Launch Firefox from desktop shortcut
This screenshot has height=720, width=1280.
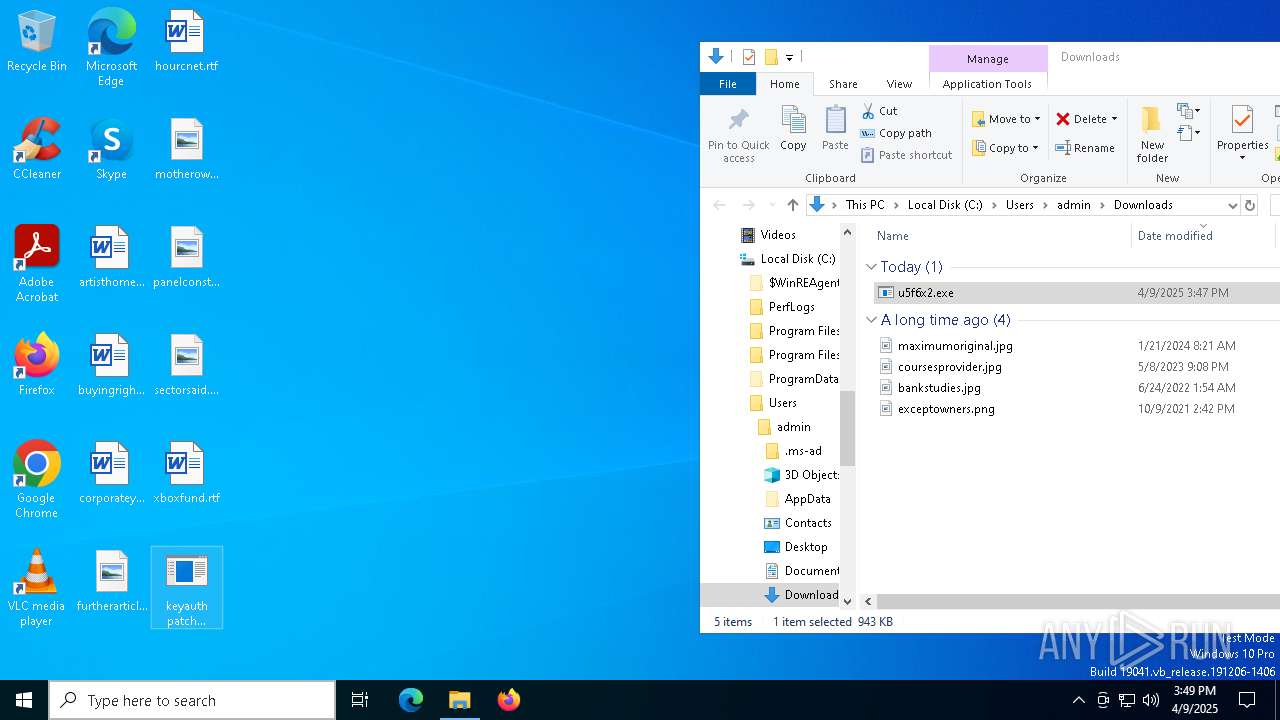click(37, 366)
